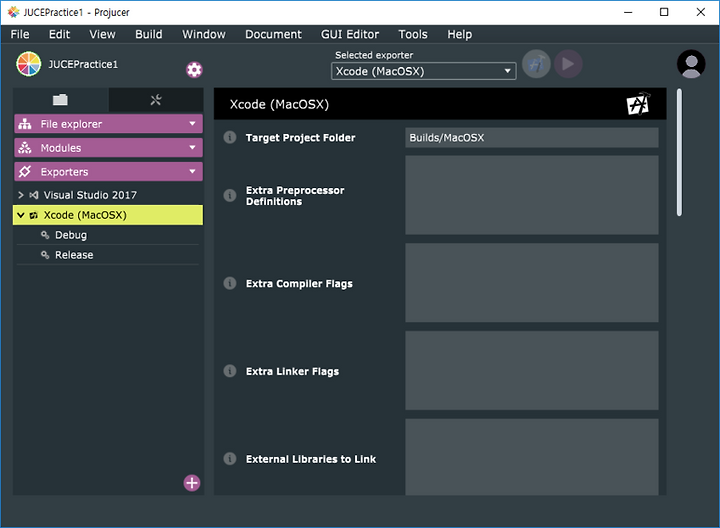Click the File explorer tree icon
Screen dimensions: 720x528
point(25,124)
